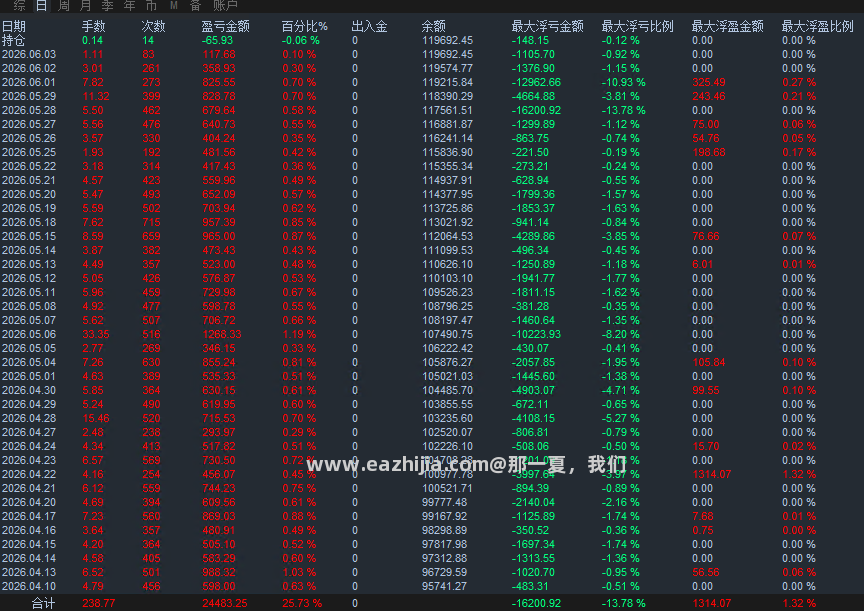Sort by the 最大浮亏金额 column header
This screenshot has width=864, height=611.
coord(547,26)
